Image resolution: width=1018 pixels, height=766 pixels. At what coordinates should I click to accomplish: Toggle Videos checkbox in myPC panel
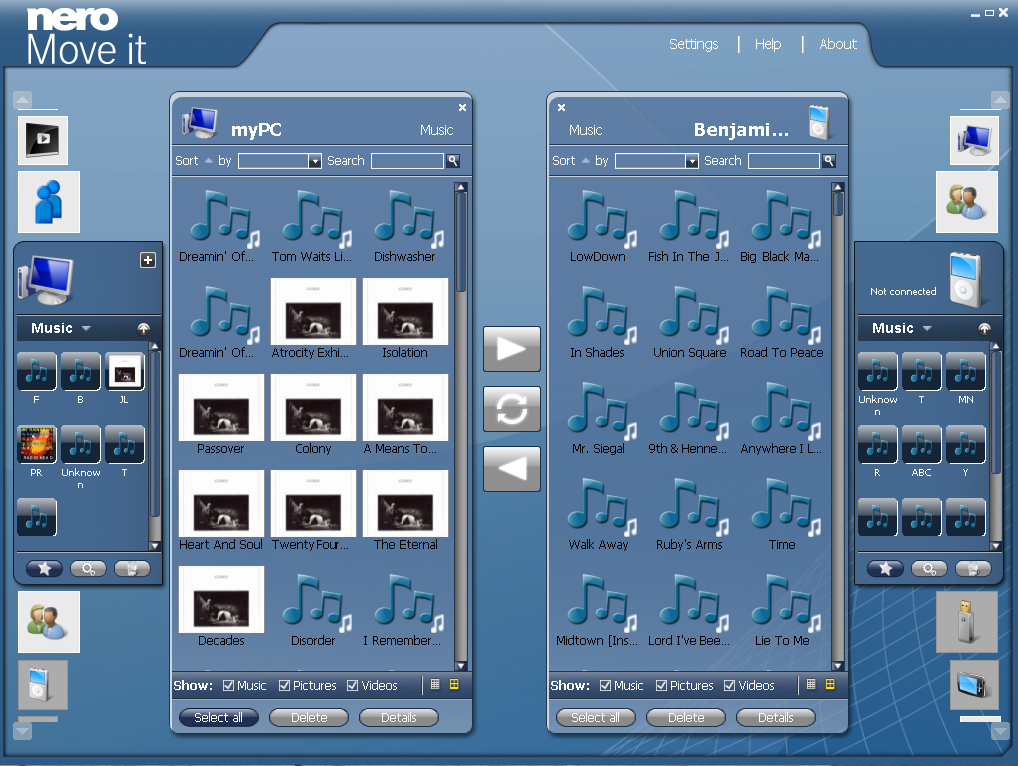click(x=353, y=686)
